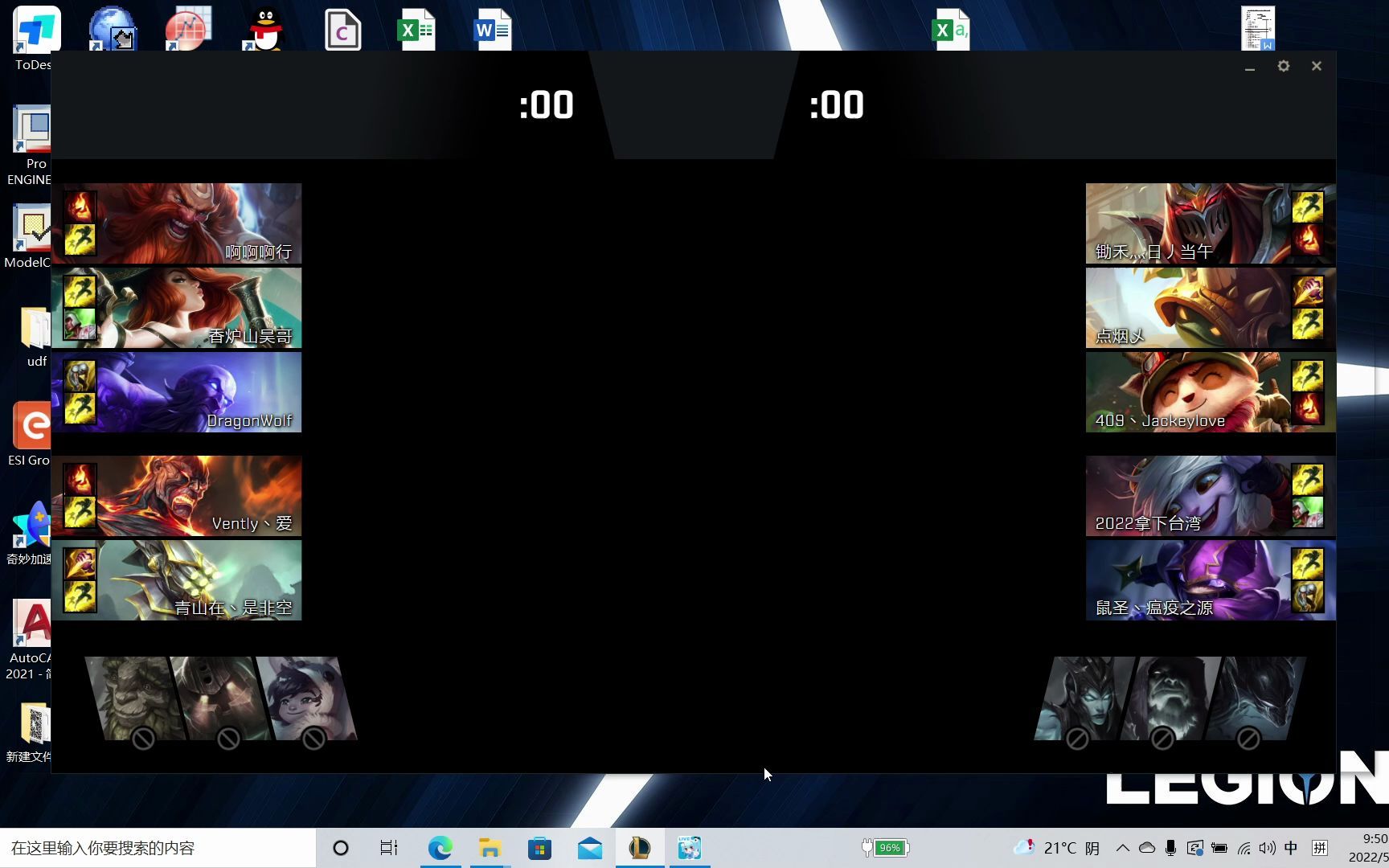Select the Rammus player card 点烟乄
Image resolution: width=1389 pixels, height=868 pixels.
tap(1211, 308)
